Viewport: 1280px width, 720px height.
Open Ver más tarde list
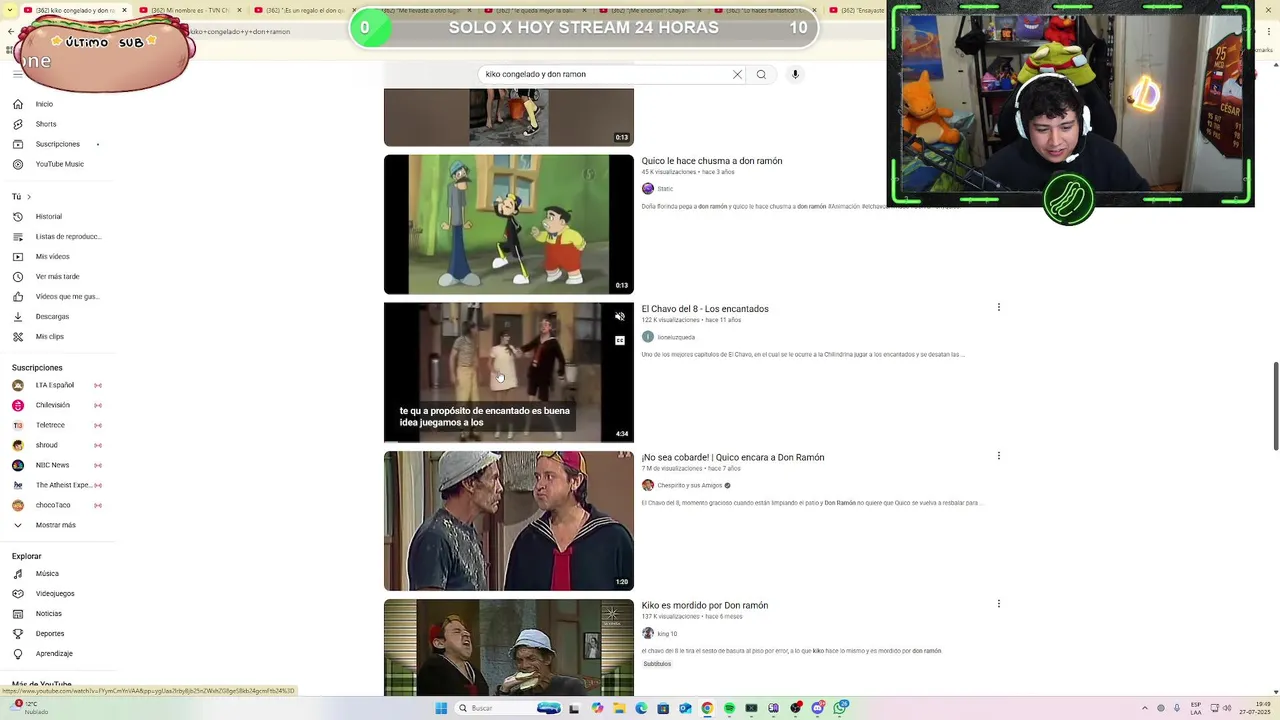click(x=57, y=276)
